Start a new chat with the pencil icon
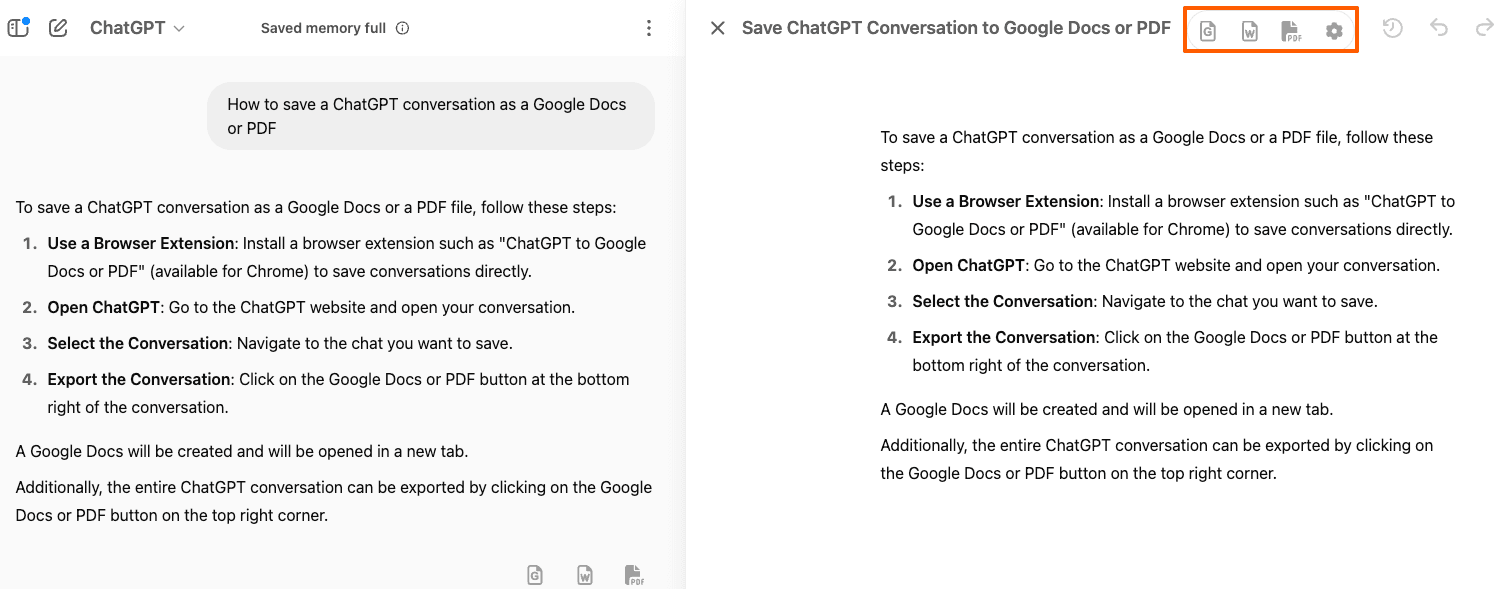The width and height of the screenshot is (1507, 589). coord(58,28)
